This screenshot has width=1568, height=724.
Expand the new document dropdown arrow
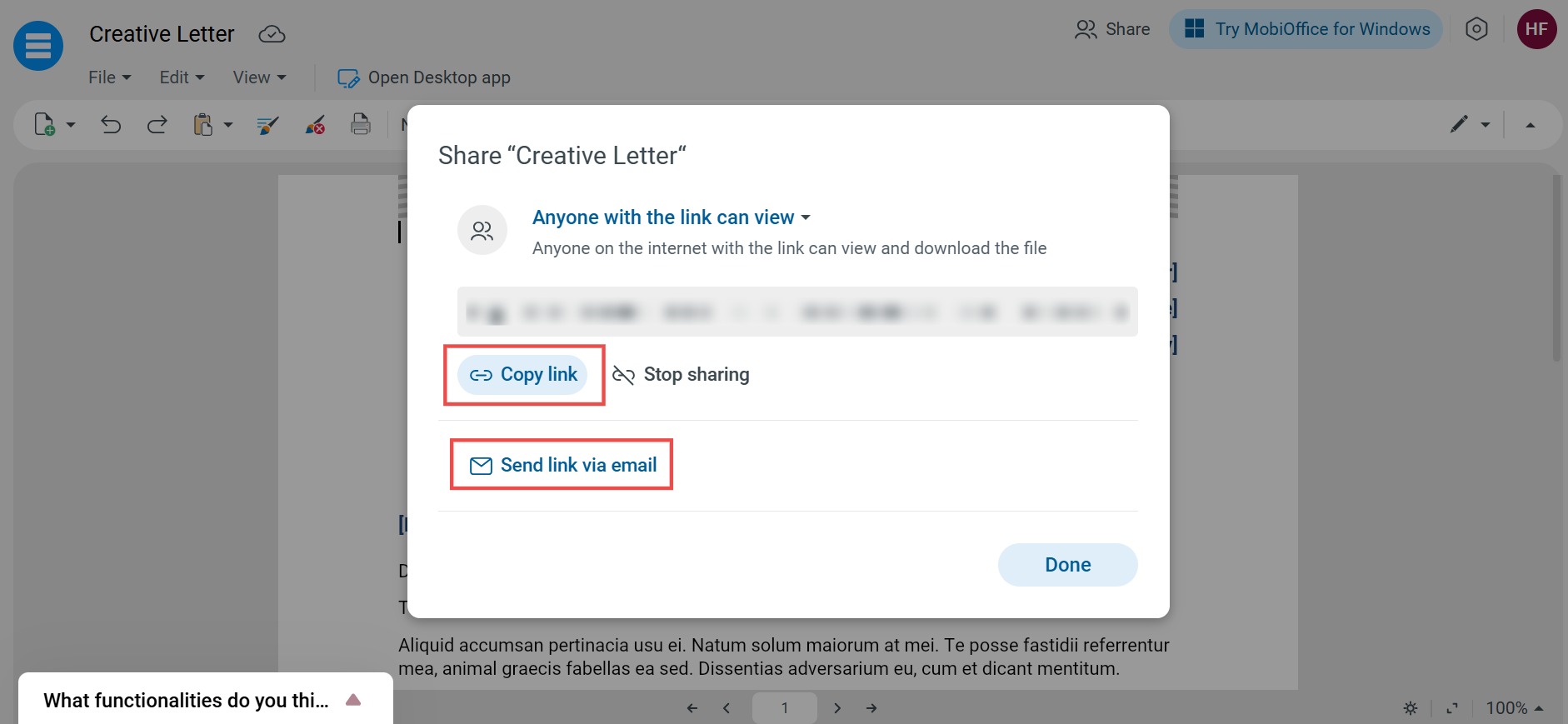click(x=71, y=125)
